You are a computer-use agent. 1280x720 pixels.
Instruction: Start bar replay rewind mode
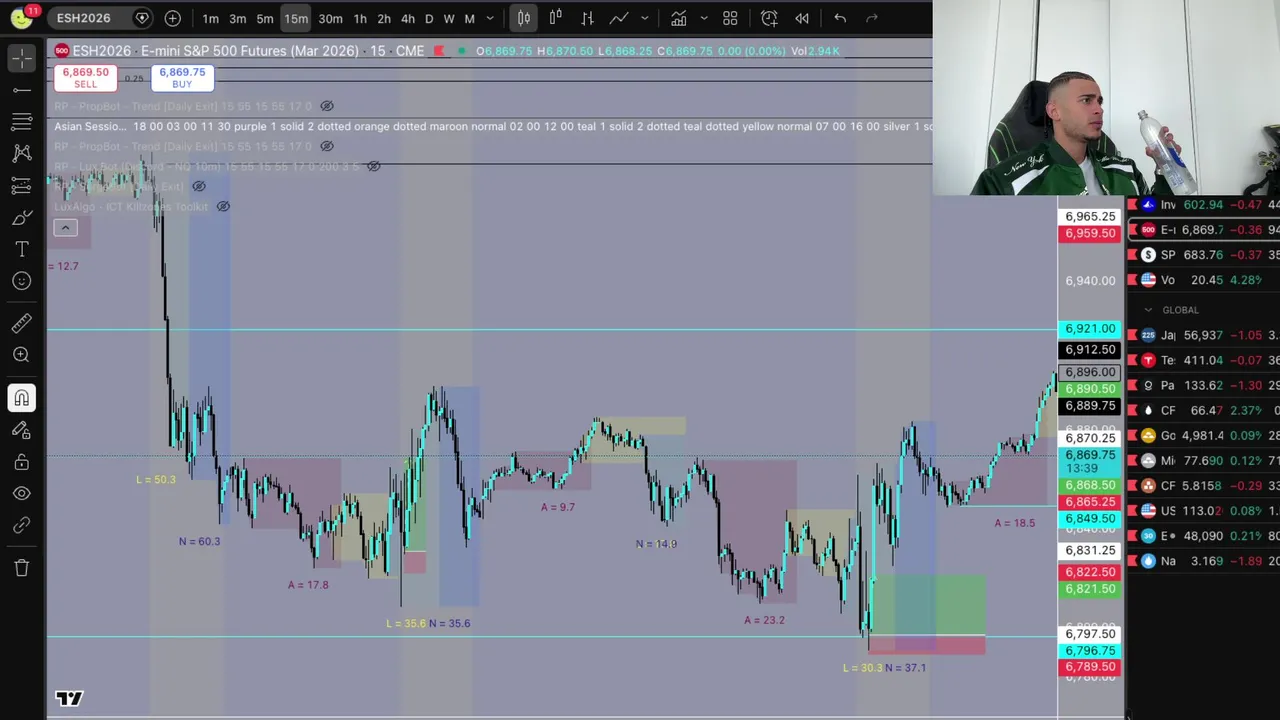(x=801, y=18)
